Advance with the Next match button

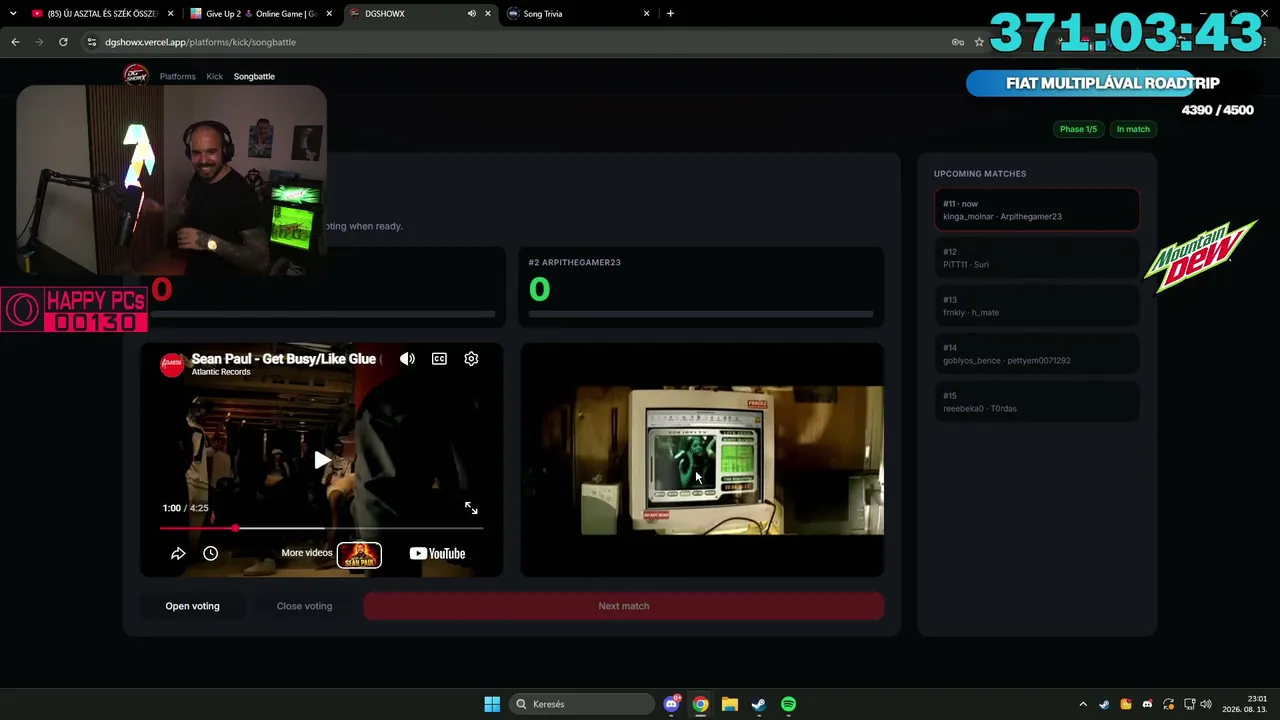pos(623,606)
